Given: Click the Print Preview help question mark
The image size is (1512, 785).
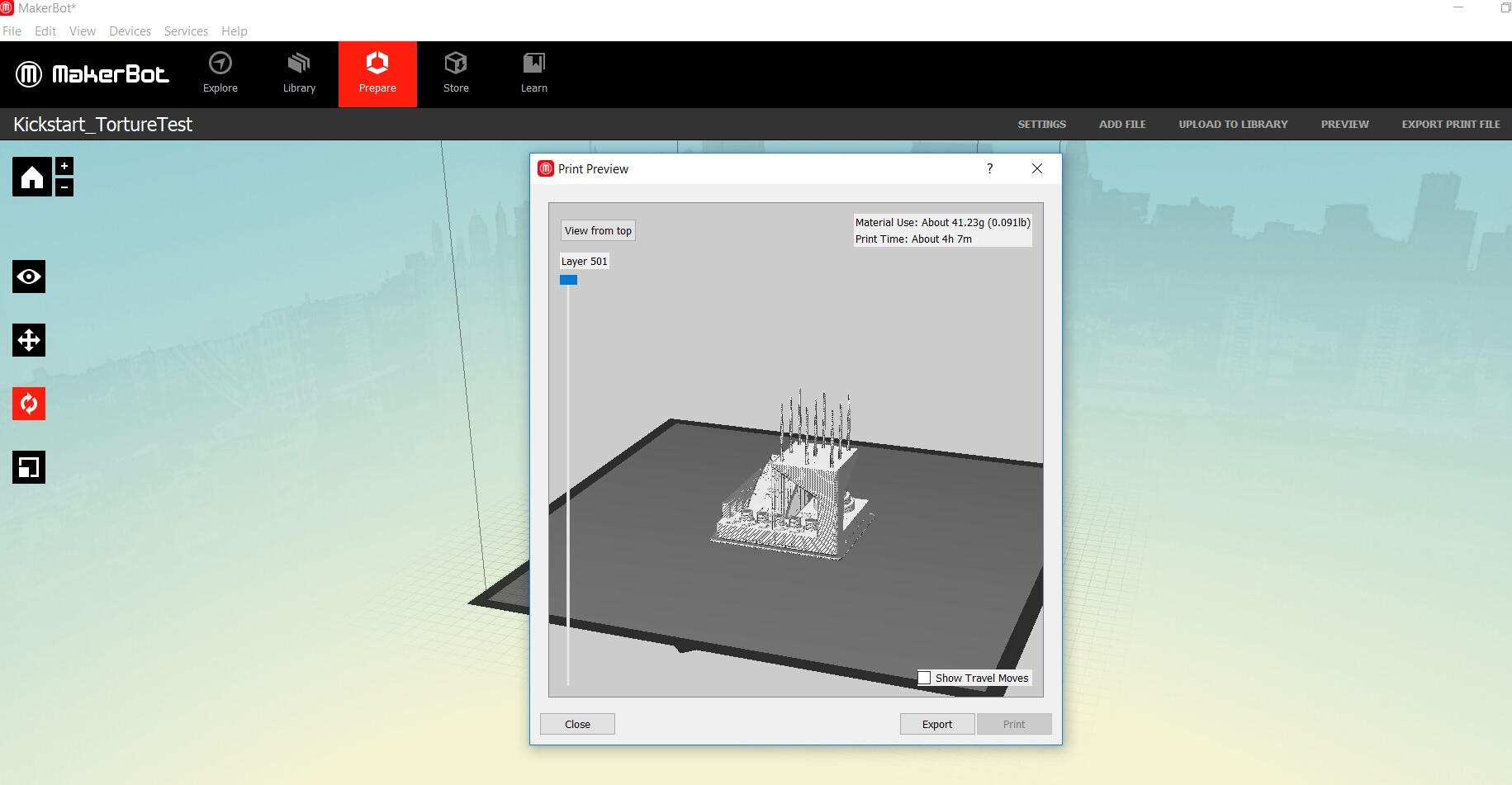Looking at the screenshot, I should click(990, 168).
